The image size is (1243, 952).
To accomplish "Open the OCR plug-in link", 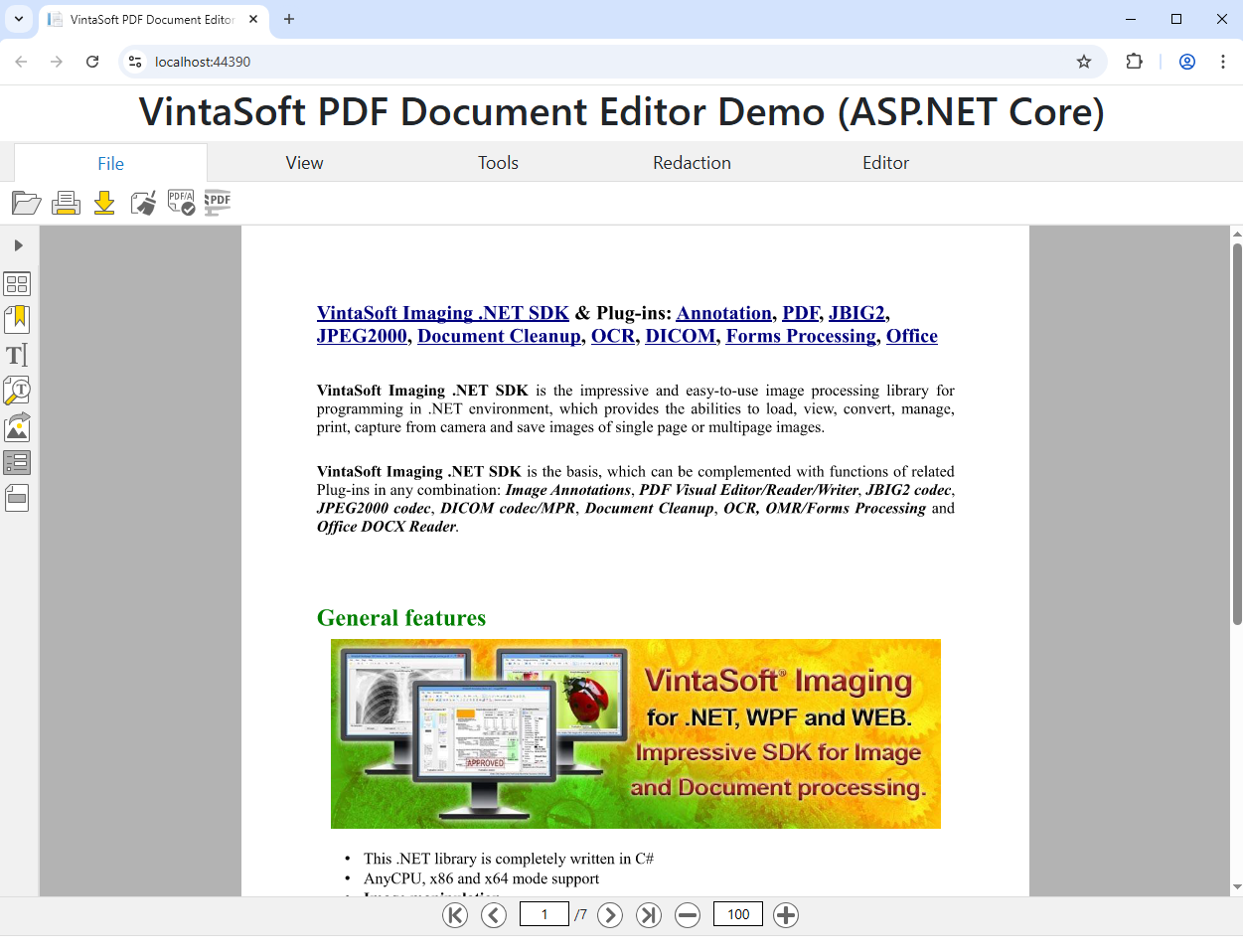I will pyautogui.click(x=613, y=336).
